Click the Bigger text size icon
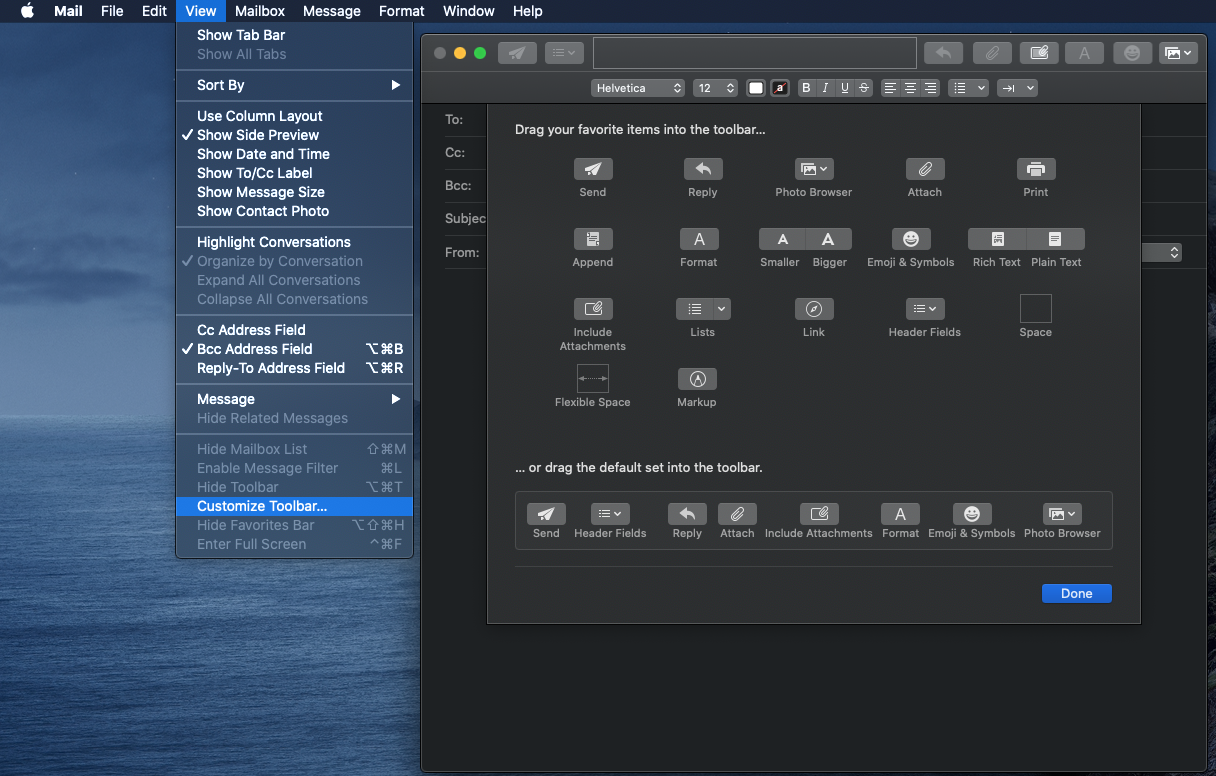This screenshot has width=1216, height=776. [x=828, y=239]
